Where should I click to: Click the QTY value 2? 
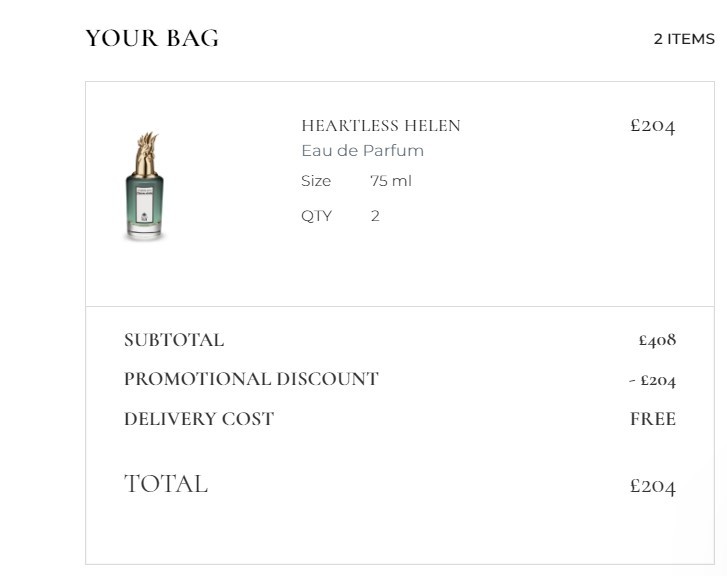(x=375, y=216)
